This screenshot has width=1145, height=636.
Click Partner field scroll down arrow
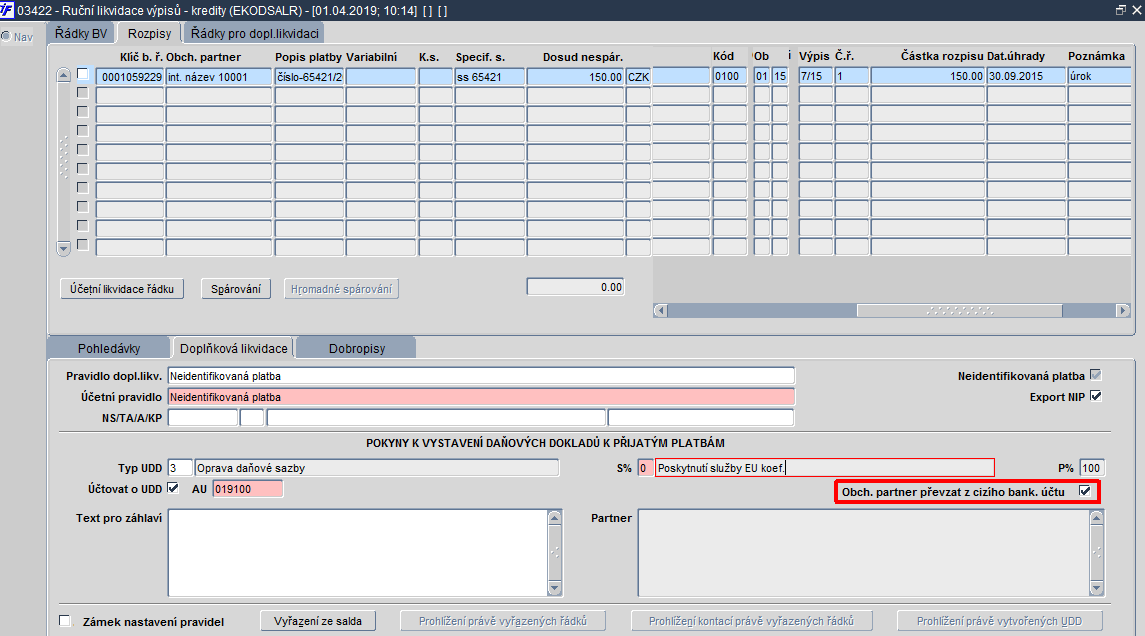[x=1096, y=589]
